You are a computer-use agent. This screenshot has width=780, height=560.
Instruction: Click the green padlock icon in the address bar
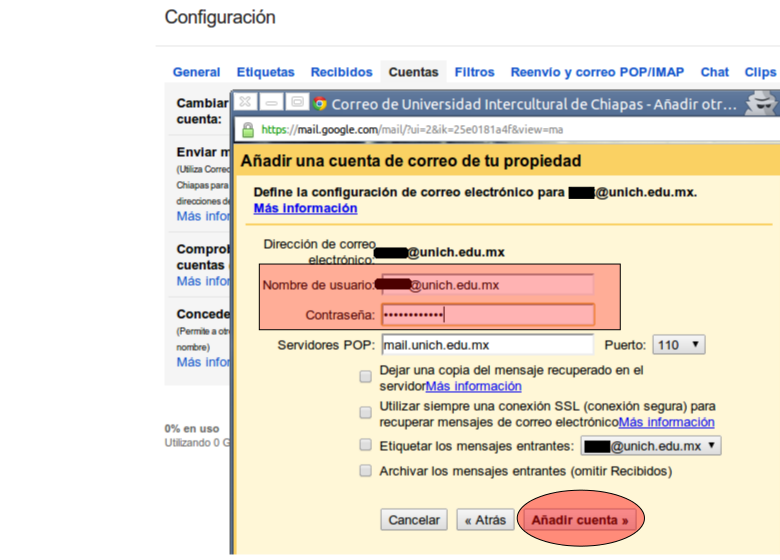click(x=247, y=130)
